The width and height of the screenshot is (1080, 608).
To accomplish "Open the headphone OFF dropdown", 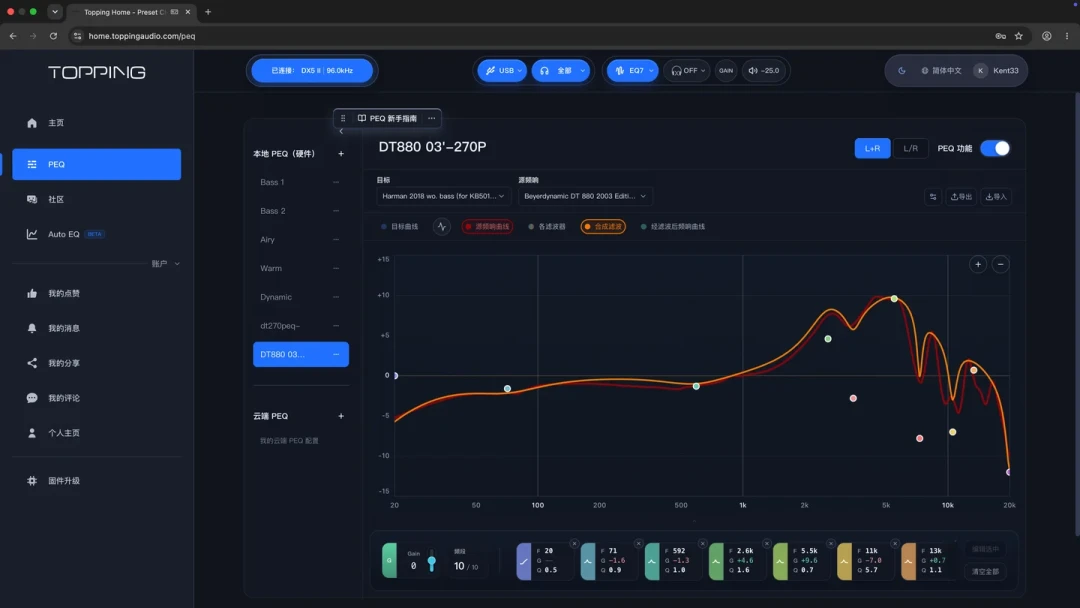I will click(x=687, y=70).
